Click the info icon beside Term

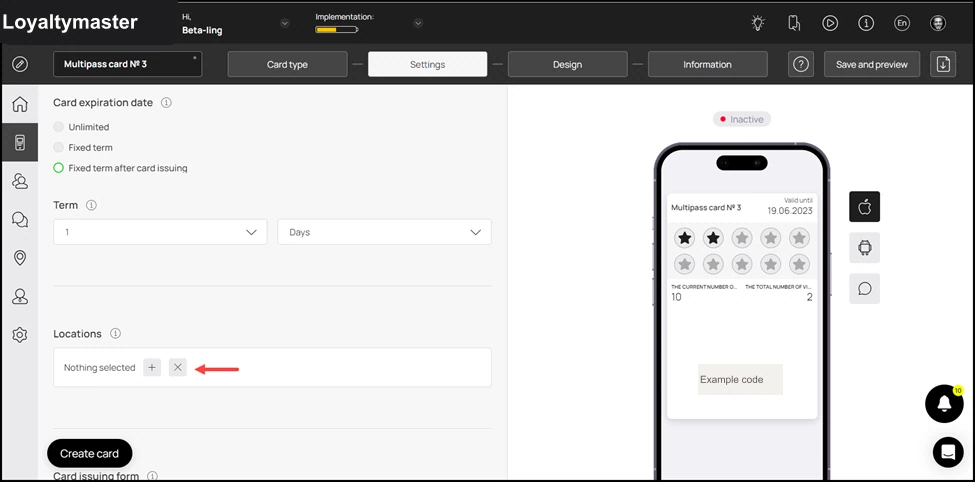tap(91, 205)
